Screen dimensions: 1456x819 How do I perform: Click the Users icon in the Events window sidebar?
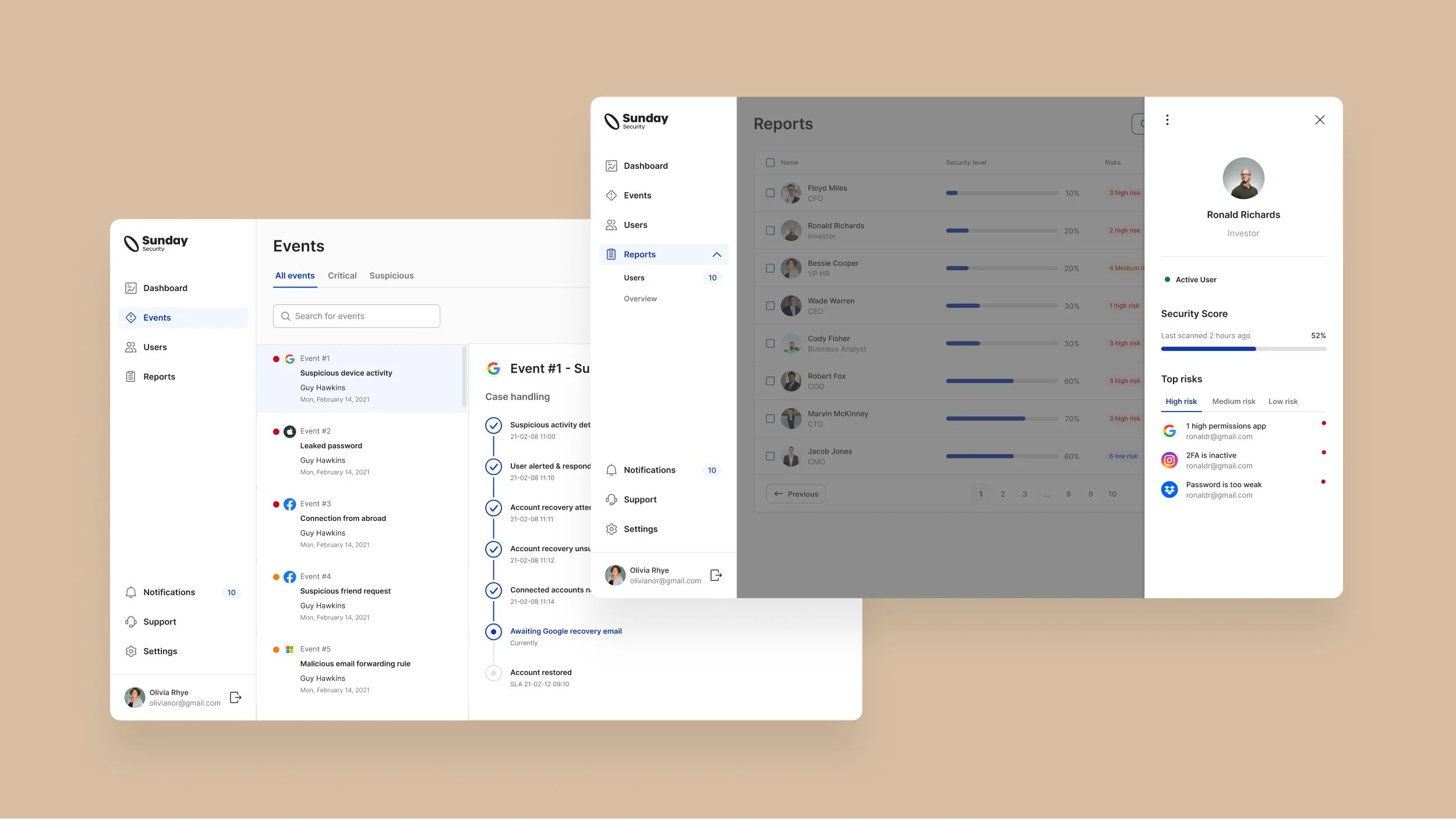131,347
